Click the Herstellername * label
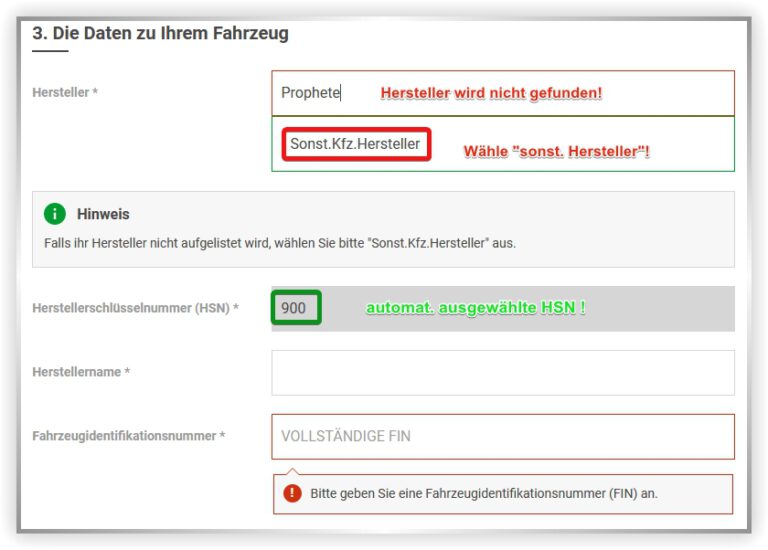This screenshot has width=768, height=550. click(x=81, y=372)
